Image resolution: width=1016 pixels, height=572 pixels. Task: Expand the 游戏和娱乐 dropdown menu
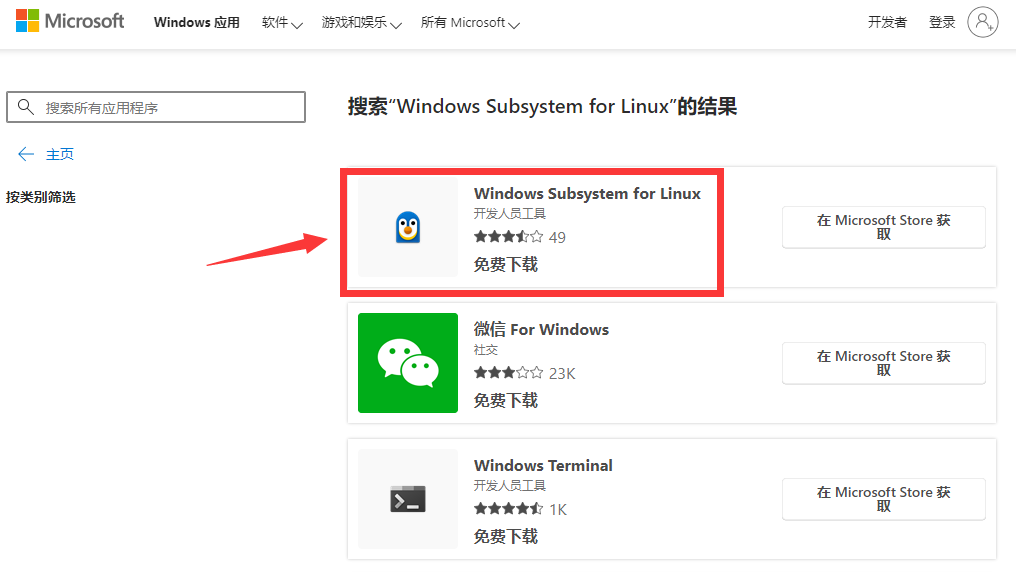point(362,23)
